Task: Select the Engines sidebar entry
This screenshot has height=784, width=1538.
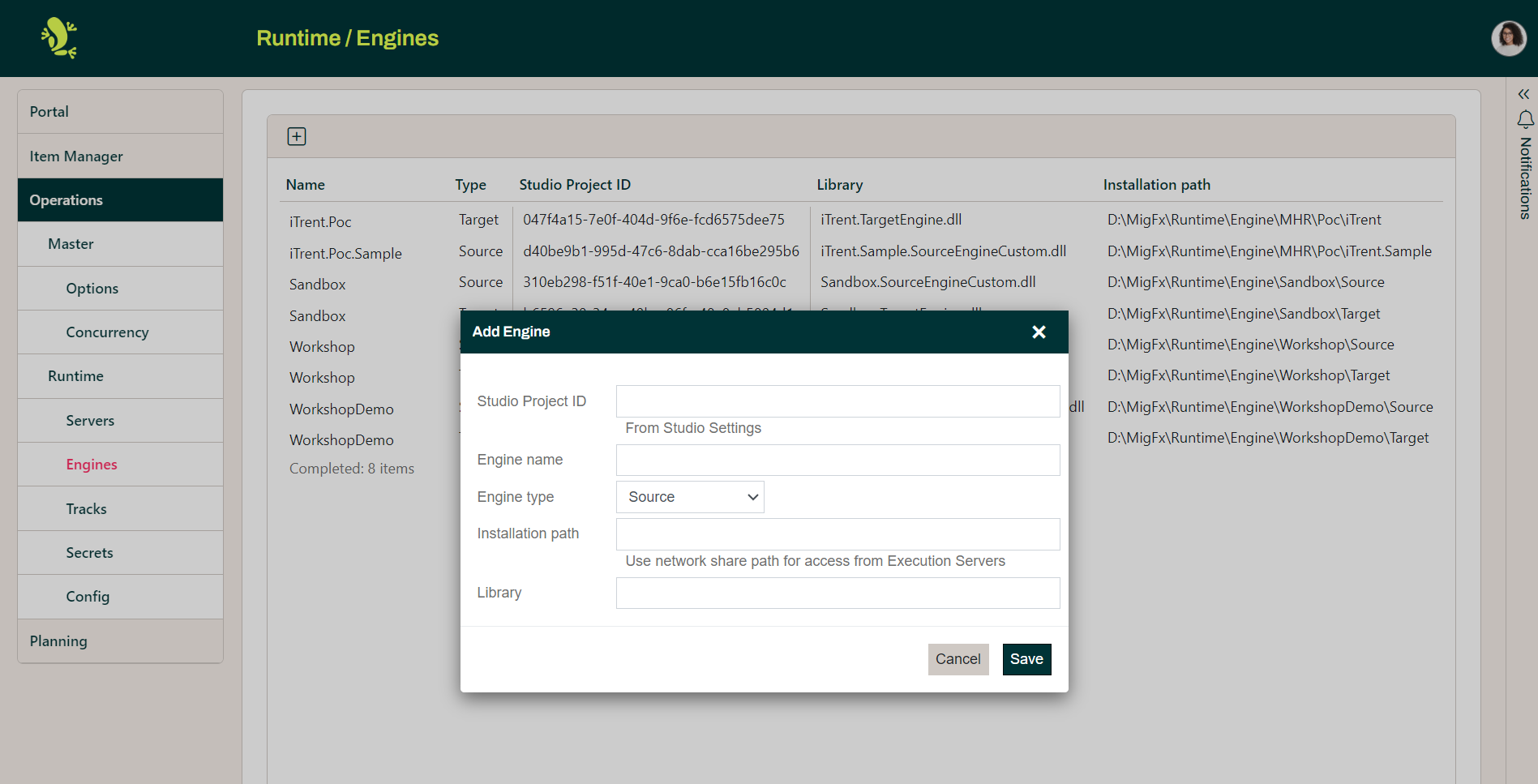Action: 92,464
